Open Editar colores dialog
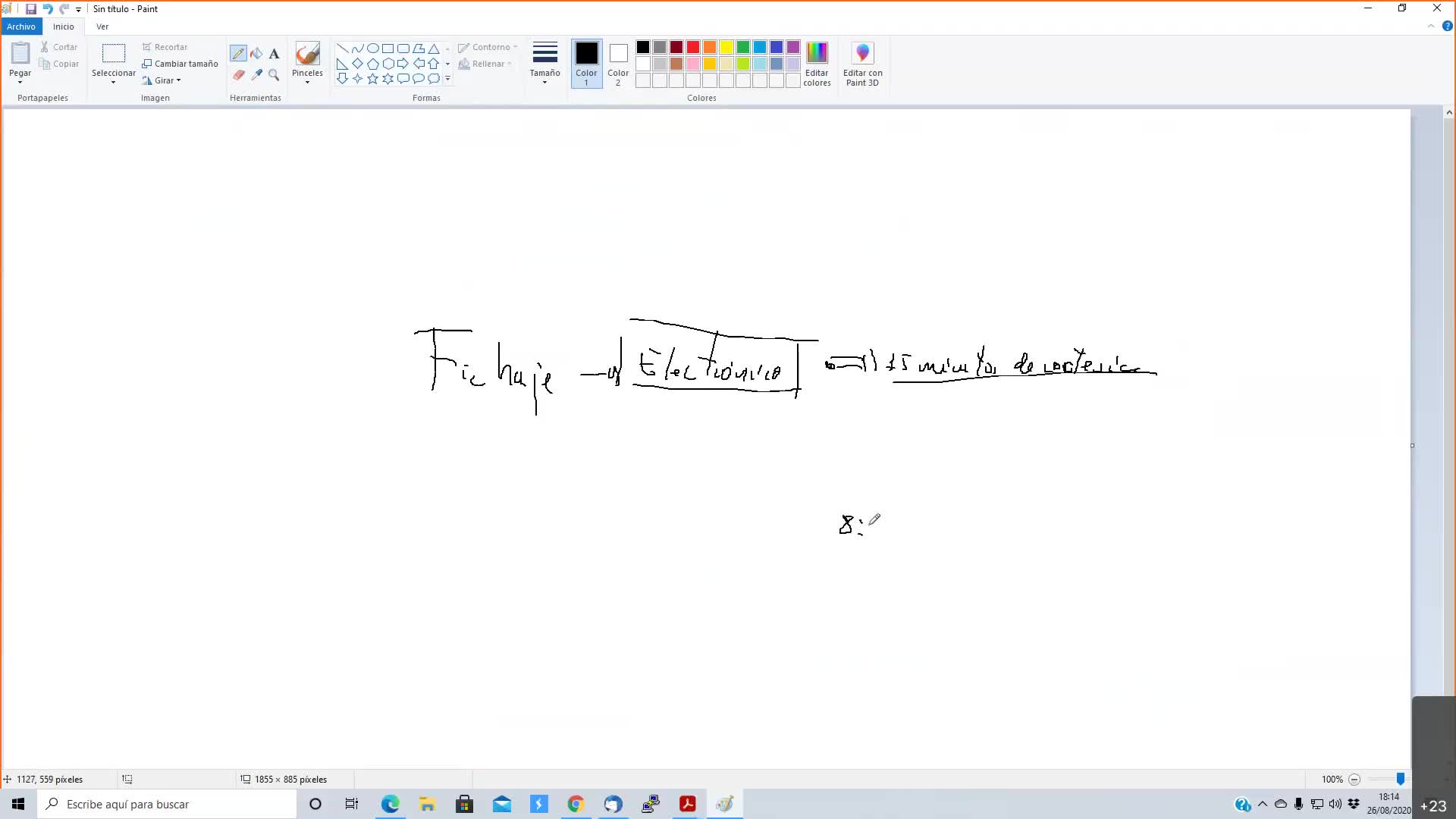The width and height of the screenshot is (1456, 819). coord(817,64)
